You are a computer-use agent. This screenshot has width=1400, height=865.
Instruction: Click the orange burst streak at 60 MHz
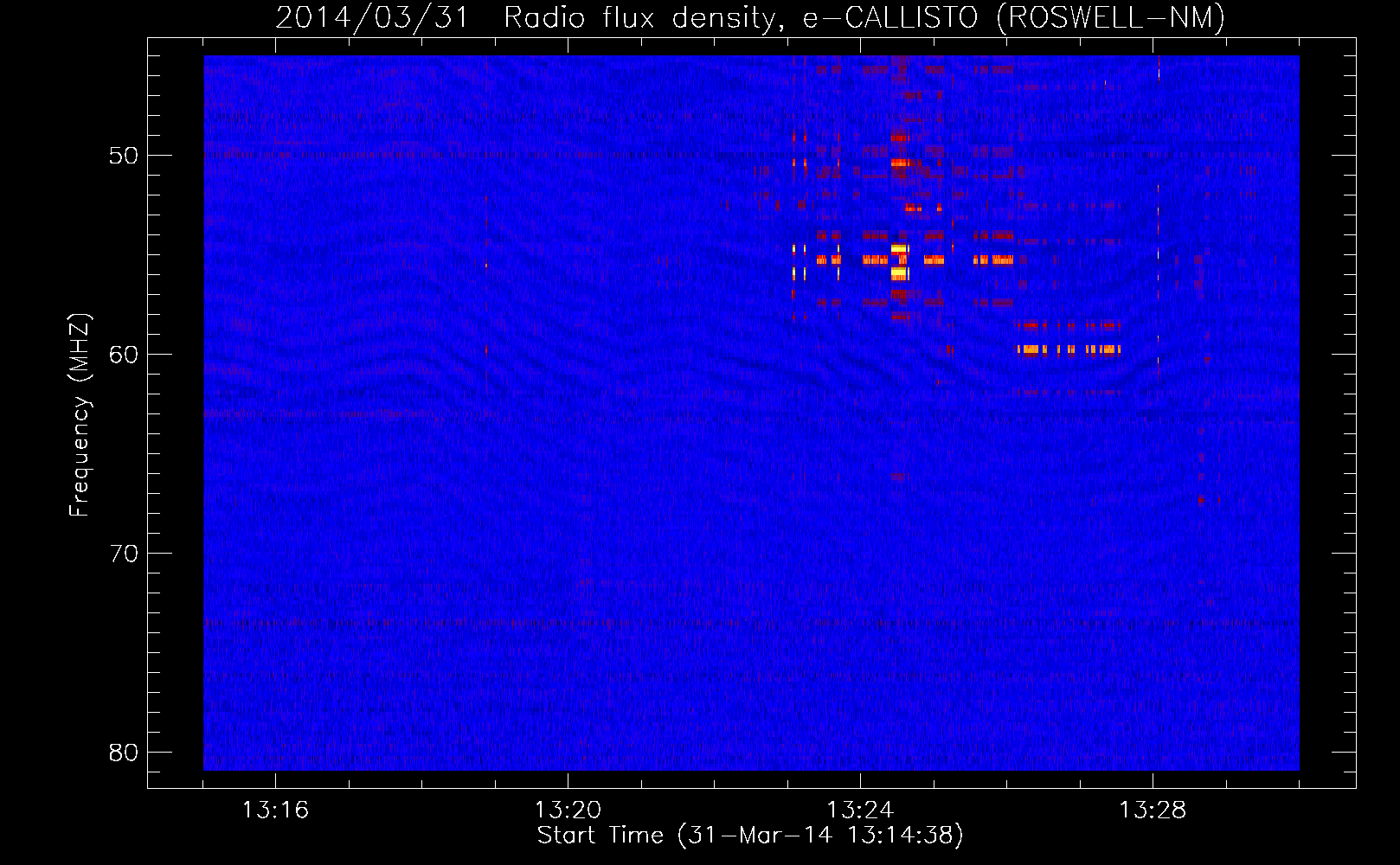(x=1069, y=350)
